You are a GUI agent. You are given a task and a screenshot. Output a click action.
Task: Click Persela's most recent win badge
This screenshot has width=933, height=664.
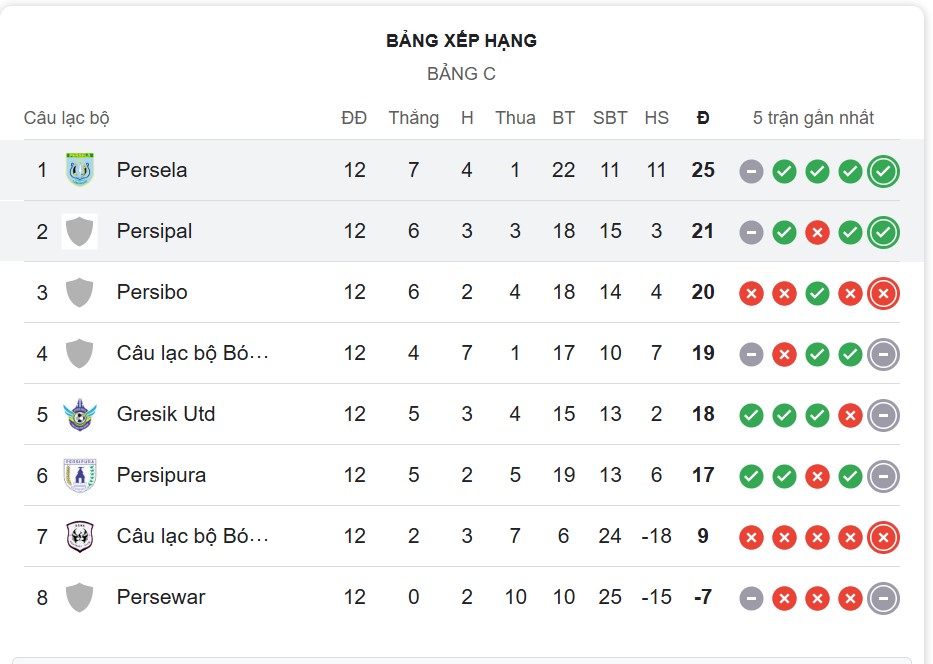883,170
